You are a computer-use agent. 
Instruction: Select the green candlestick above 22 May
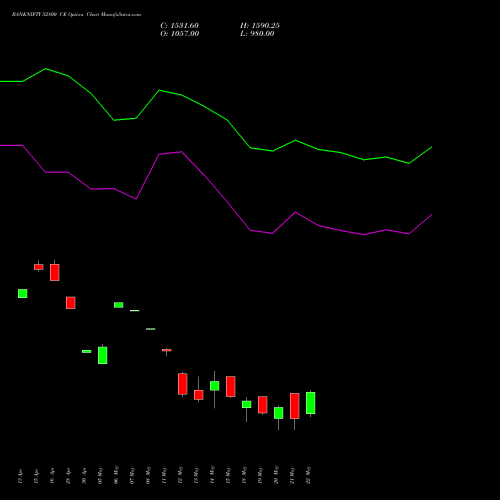[x=311, y=403]
